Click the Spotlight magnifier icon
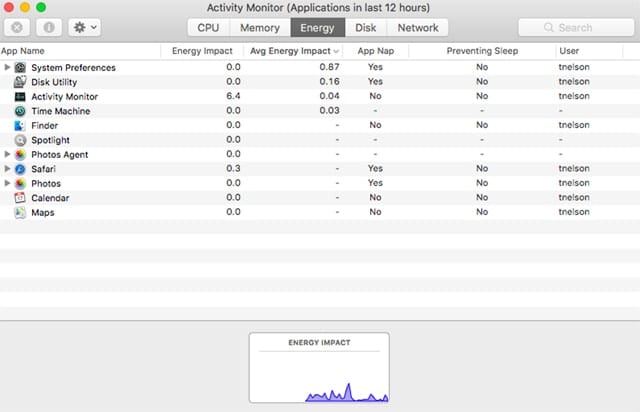640x412 pixels. [21, 140]
